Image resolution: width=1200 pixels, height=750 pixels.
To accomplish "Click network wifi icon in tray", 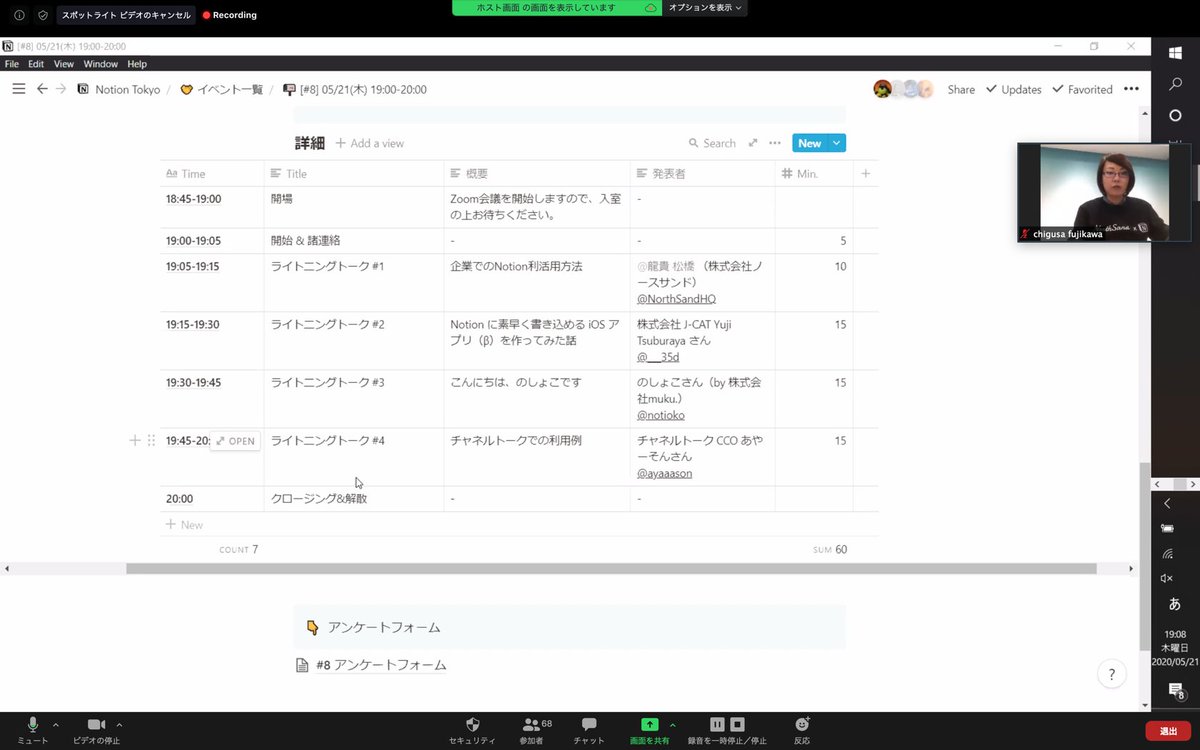I will pyautogui.click(x=1167, y=553).
